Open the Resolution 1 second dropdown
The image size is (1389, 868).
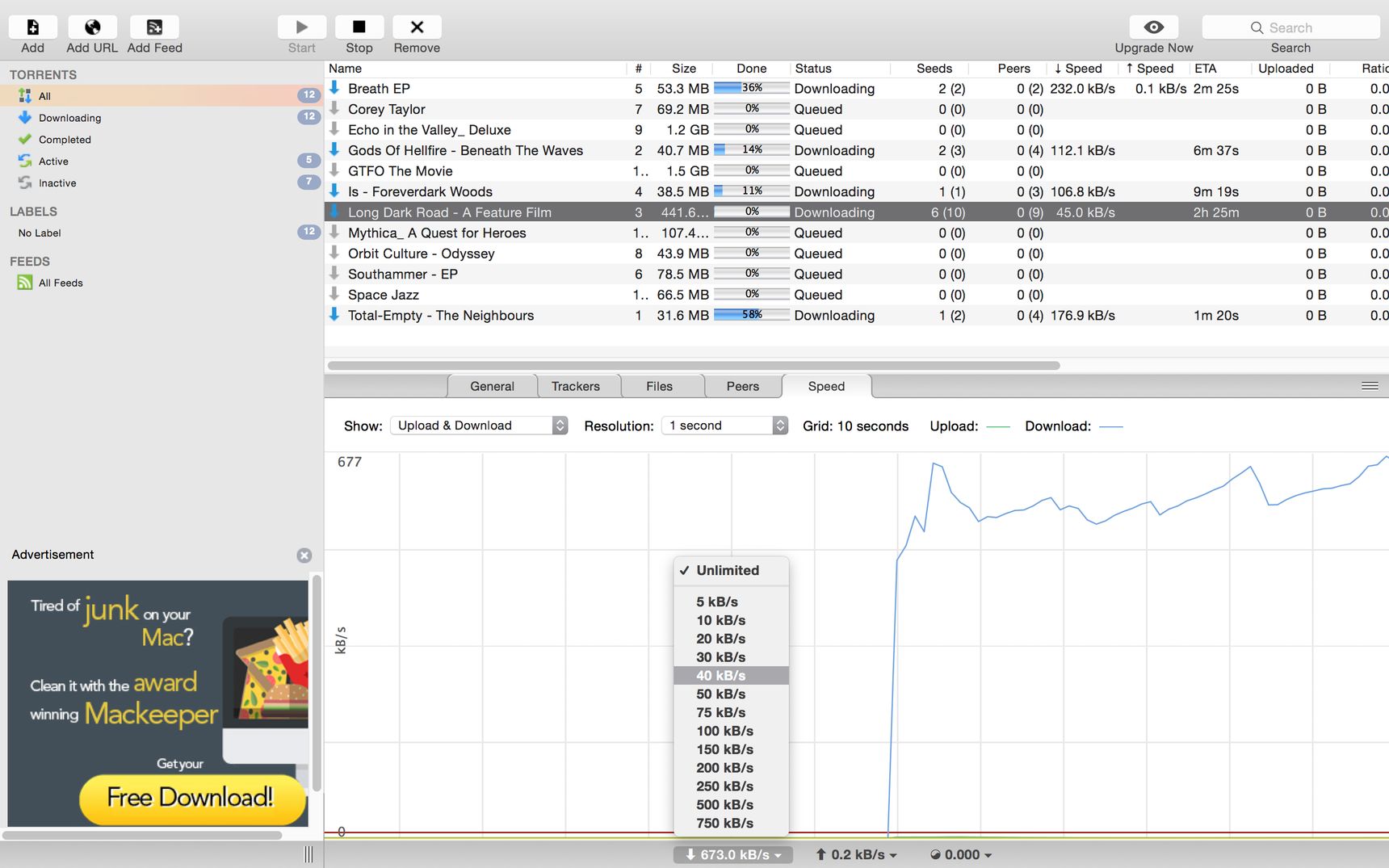tap(724, 426)
